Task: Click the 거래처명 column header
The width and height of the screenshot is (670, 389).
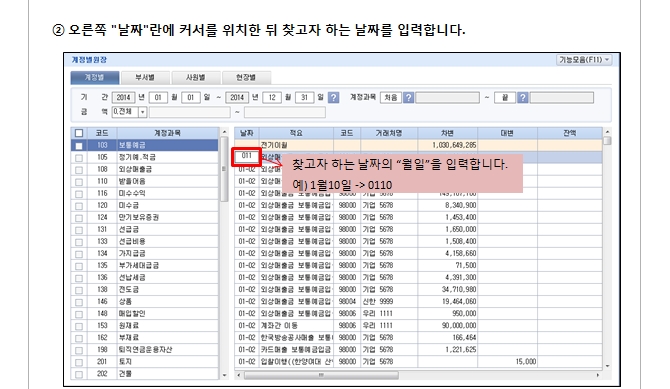Action: (x=389, y=133)
